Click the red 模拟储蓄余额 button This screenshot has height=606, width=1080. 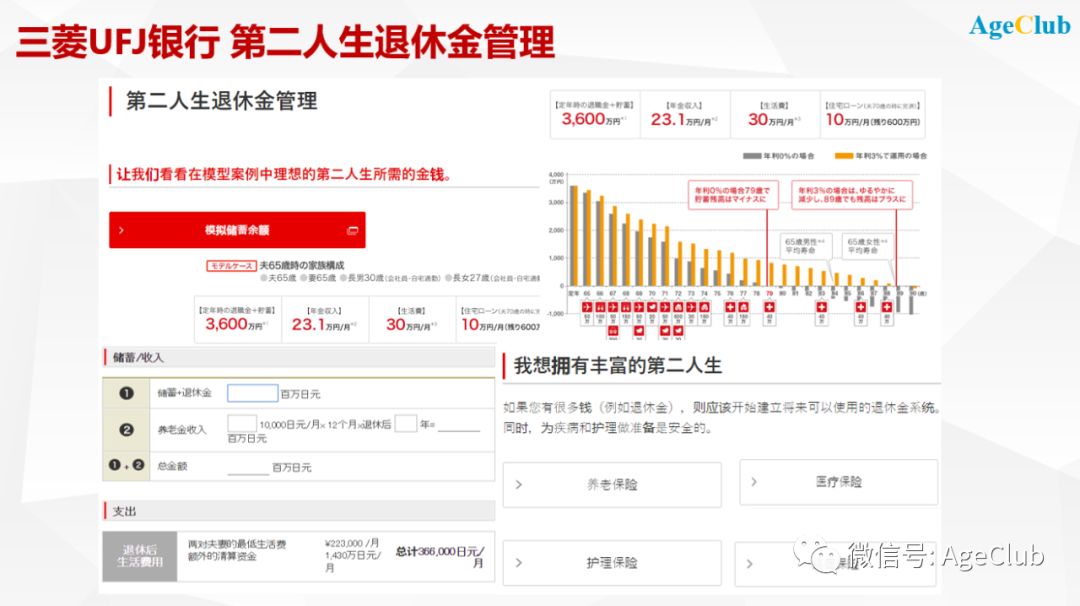pyautogui.click(x=237, y=230)
